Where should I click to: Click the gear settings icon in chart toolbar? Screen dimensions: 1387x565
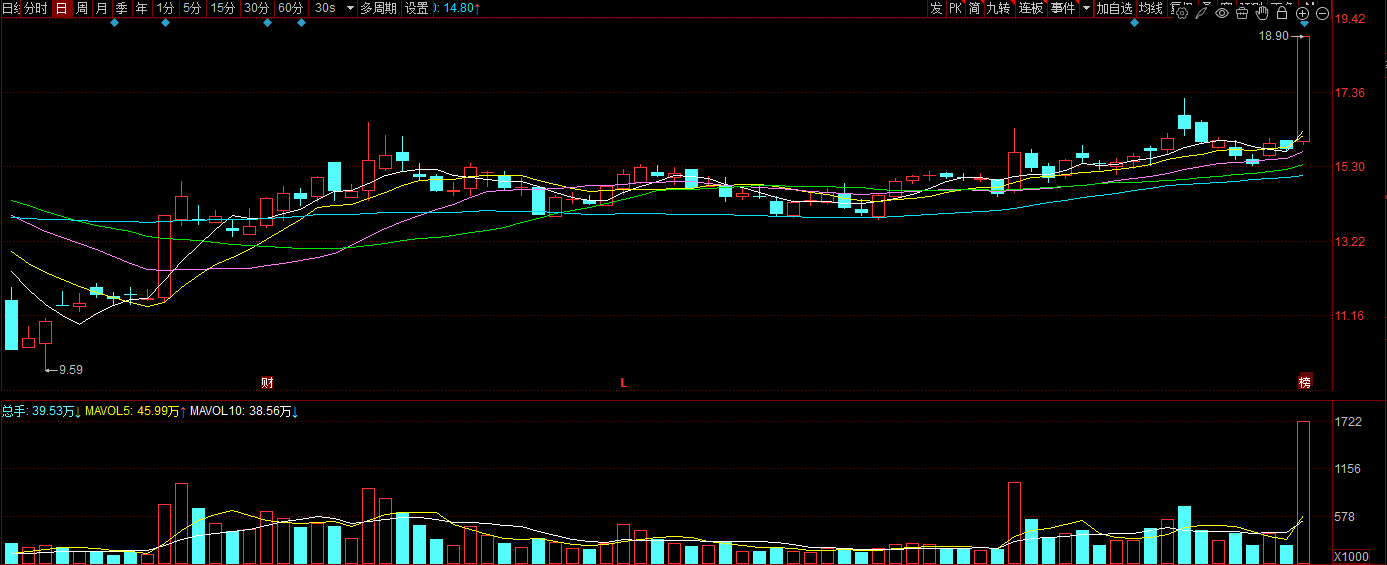(1182, 13)
